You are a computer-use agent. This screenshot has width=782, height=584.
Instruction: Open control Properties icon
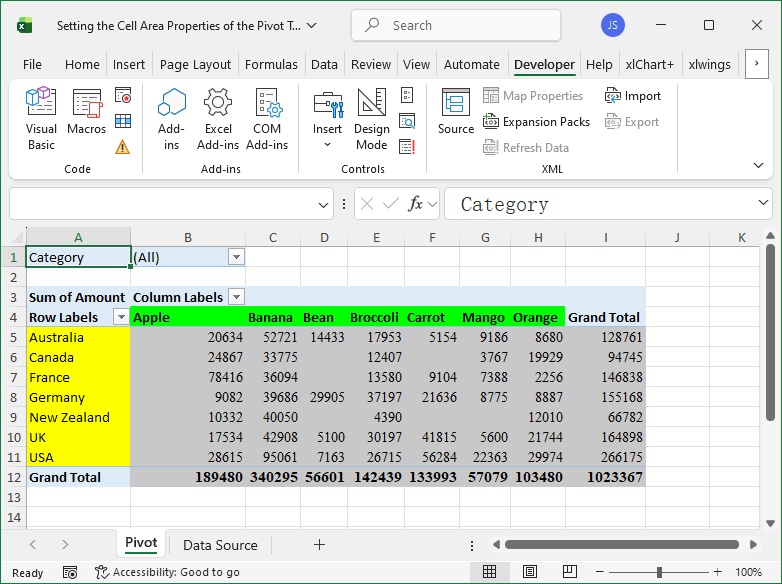(x=407, y=95)
